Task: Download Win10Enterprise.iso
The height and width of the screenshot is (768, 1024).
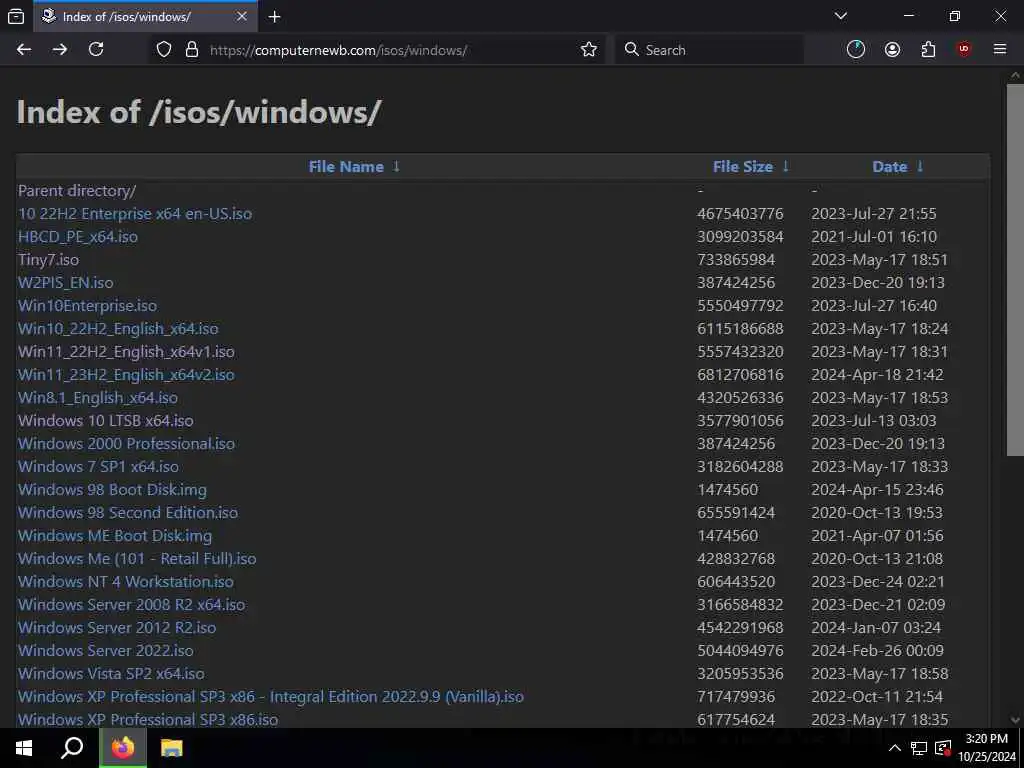Action: (87, 306)
